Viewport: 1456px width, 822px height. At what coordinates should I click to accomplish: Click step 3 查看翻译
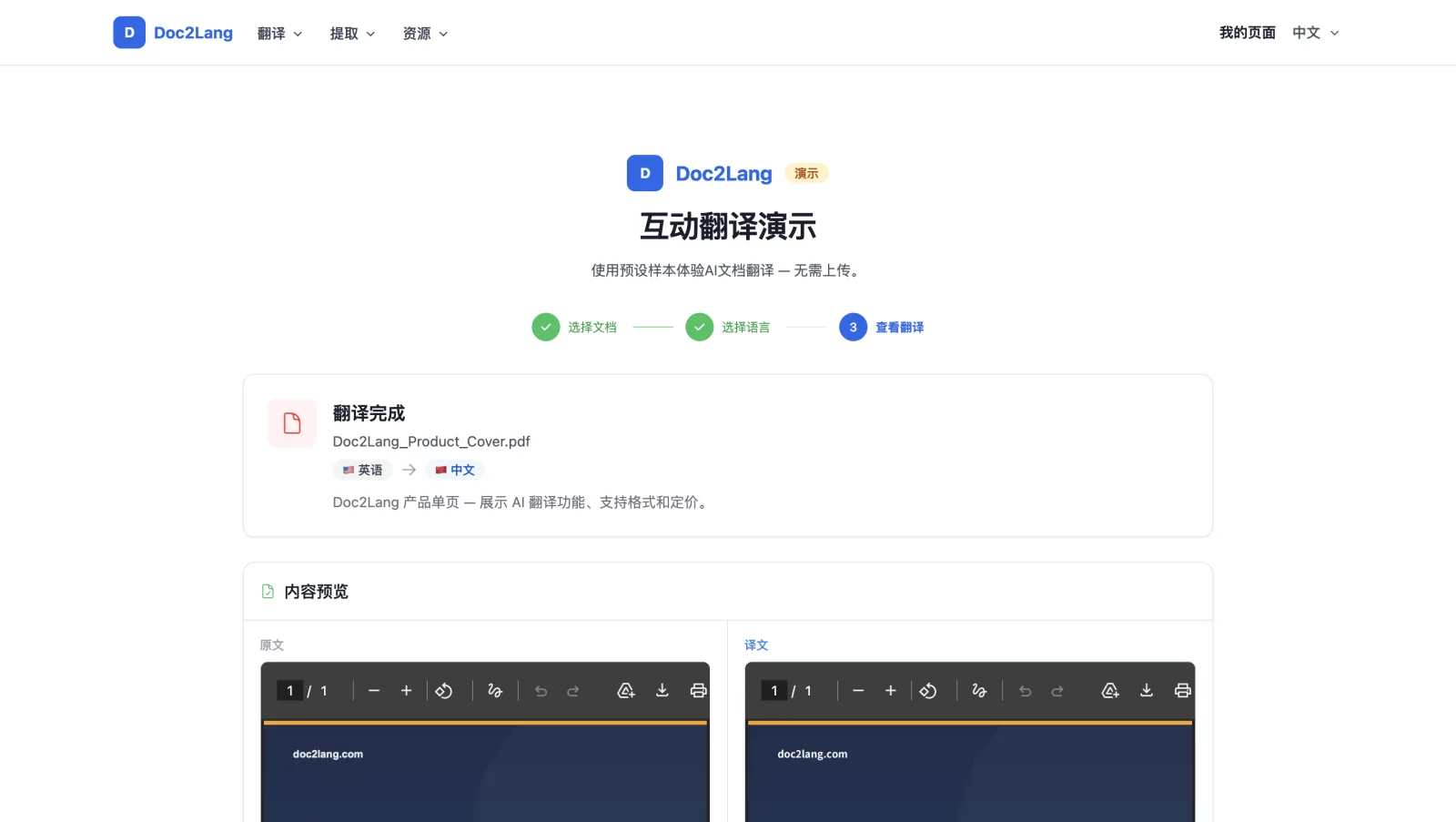point(882,327)
